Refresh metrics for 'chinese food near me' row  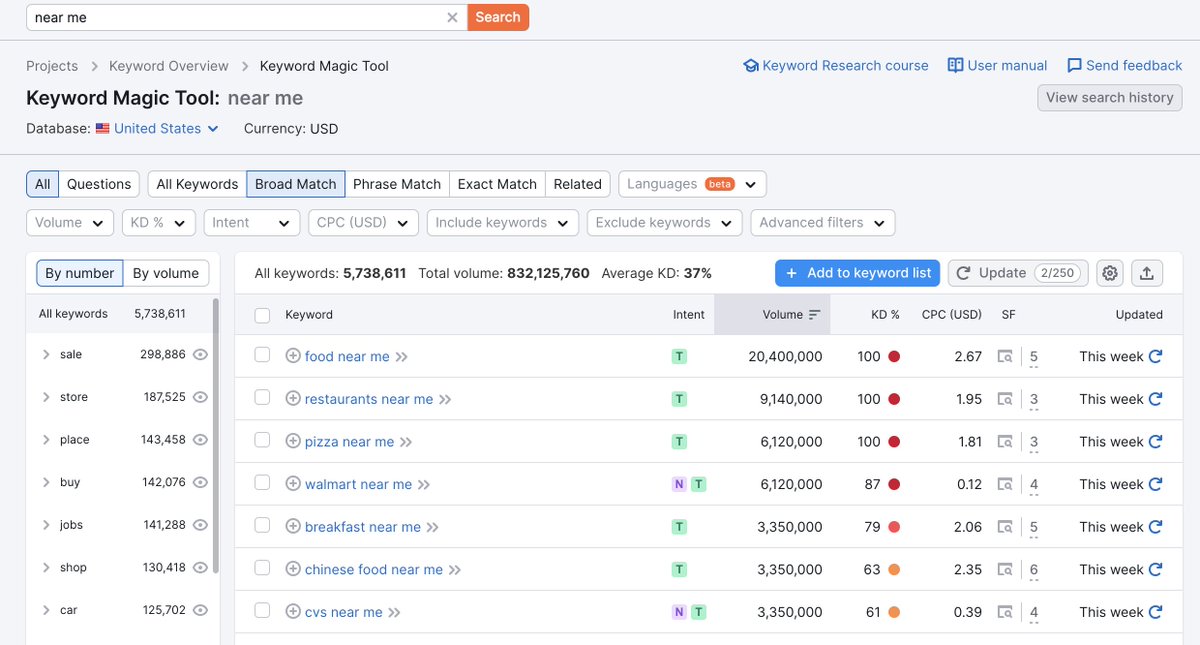1156,569
